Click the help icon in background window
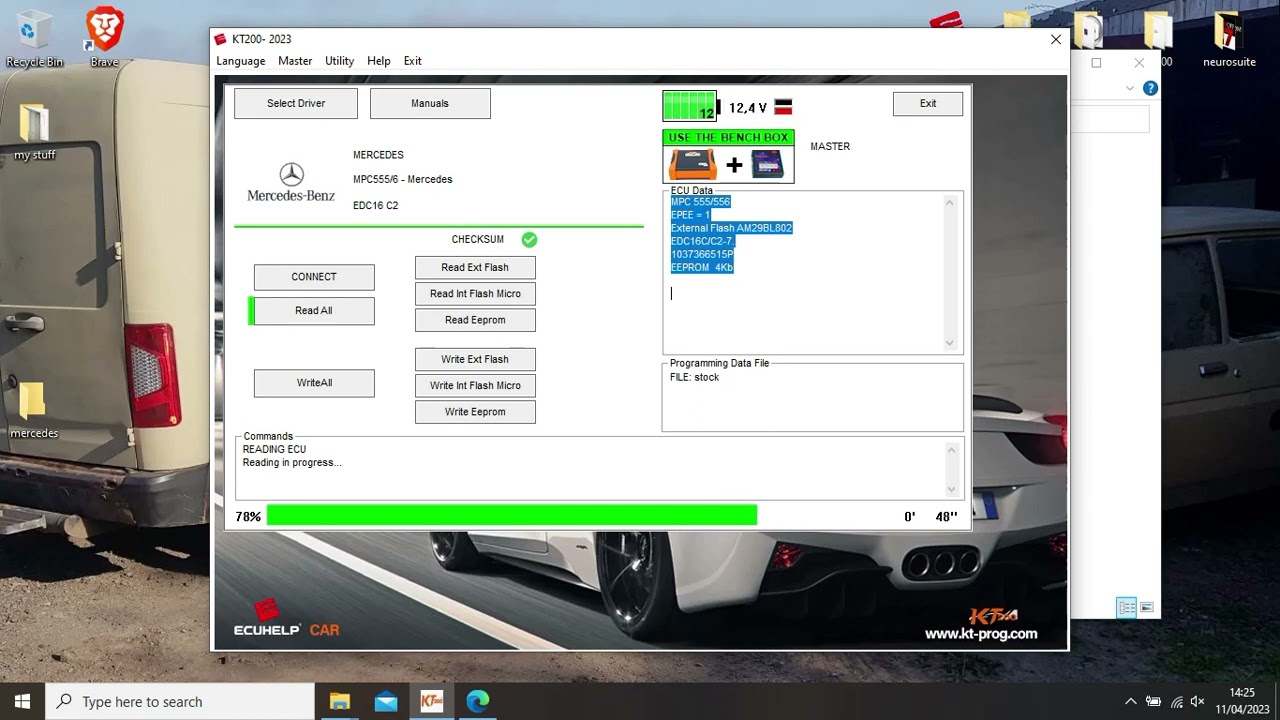This screenshot has width=1280, height=720. pyautogui.click(x=1150, y=88)
